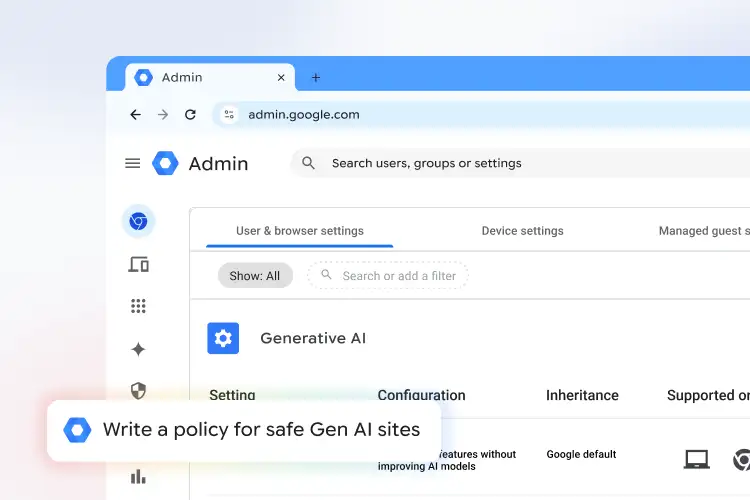This screenshot has width=750, height=500.
Task: Open Chrome browser section in sidebar
Action: [138, 221]
